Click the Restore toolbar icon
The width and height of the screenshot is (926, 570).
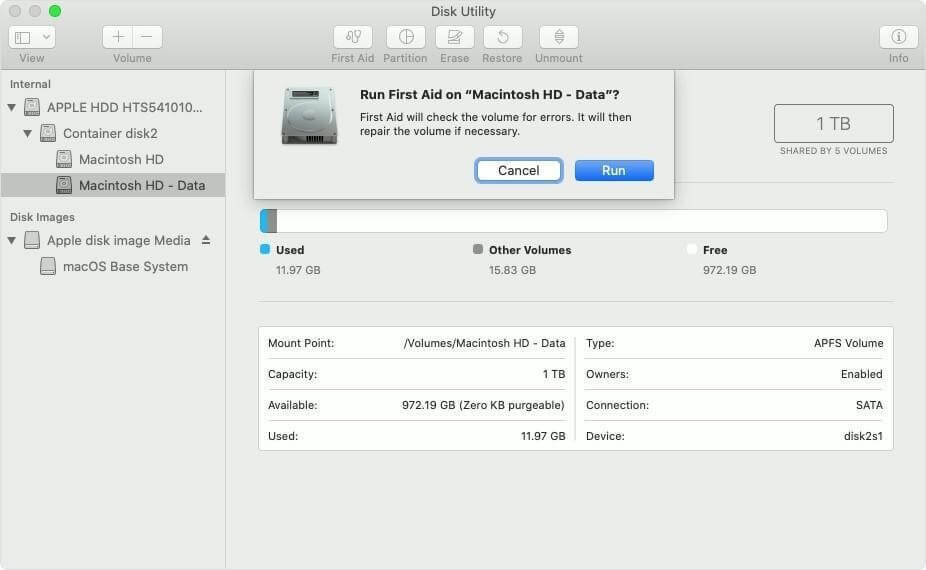(502, 37)
